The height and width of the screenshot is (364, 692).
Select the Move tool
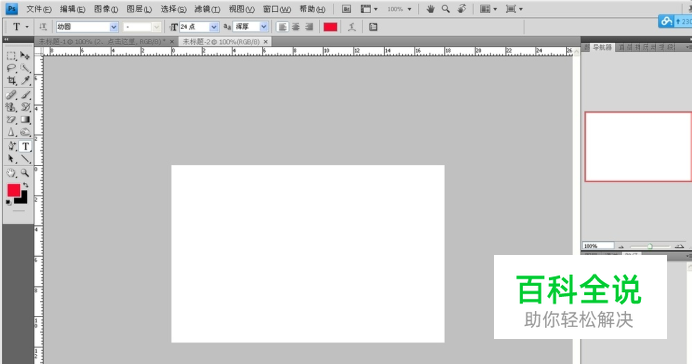(x=25, y=56)
